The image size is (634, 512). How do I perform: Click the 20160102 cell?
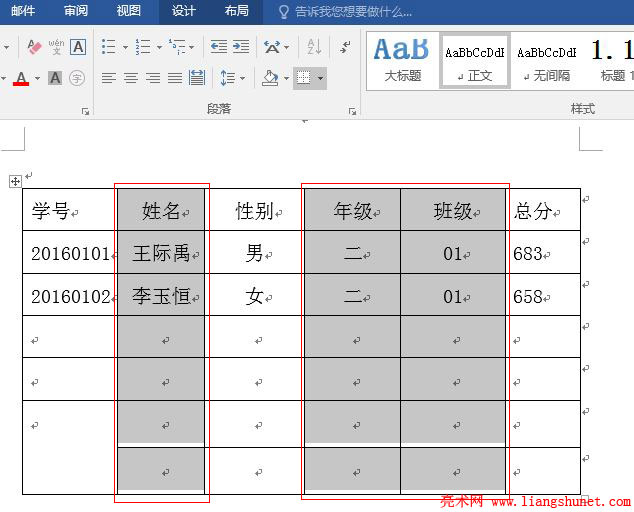(70, 295)
